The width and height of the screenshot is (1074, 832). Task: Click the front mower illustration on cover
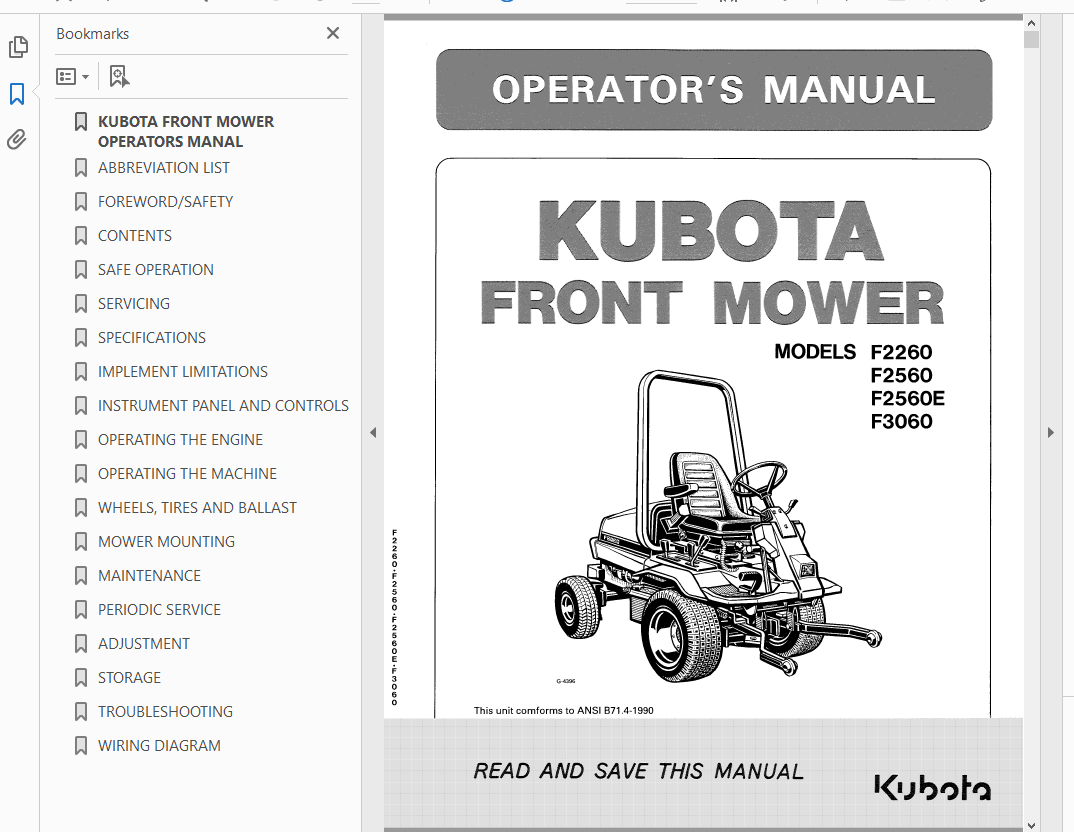click(718, 527)
